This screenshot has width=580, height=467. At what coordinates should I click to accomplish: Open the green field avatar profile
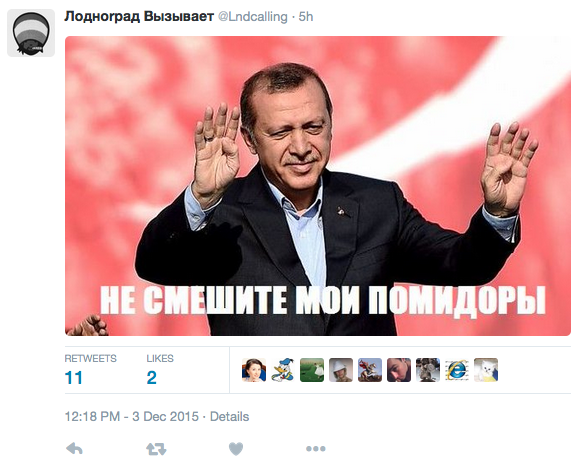point(312,370)
